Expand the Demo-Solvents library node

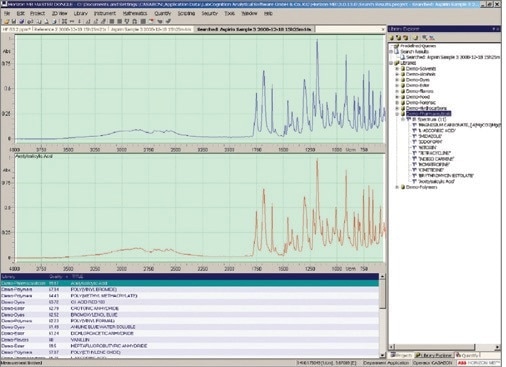coord(397,69)
